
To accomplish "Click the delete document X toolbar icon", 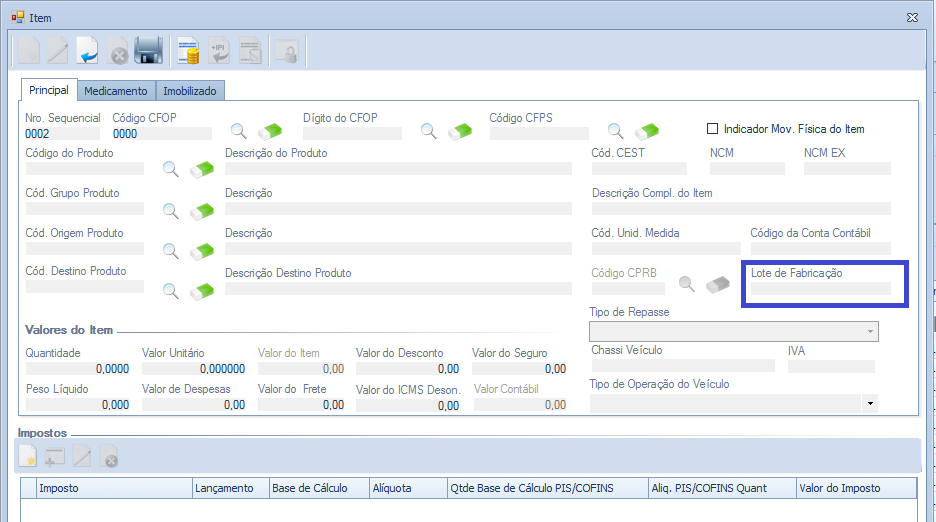I will (x=117, y=51).
